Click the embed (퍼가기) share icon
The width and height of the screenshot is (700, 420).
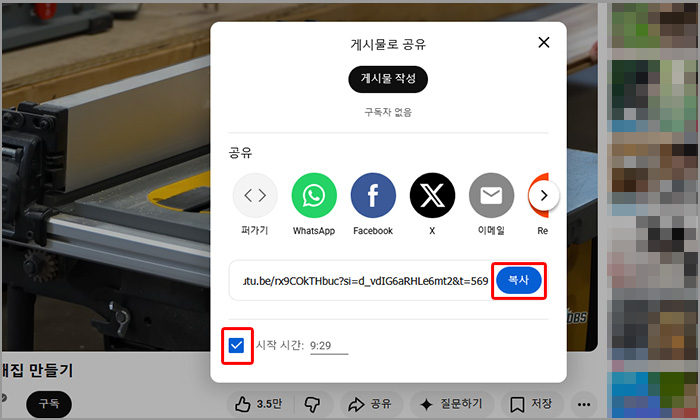[255, 195]
